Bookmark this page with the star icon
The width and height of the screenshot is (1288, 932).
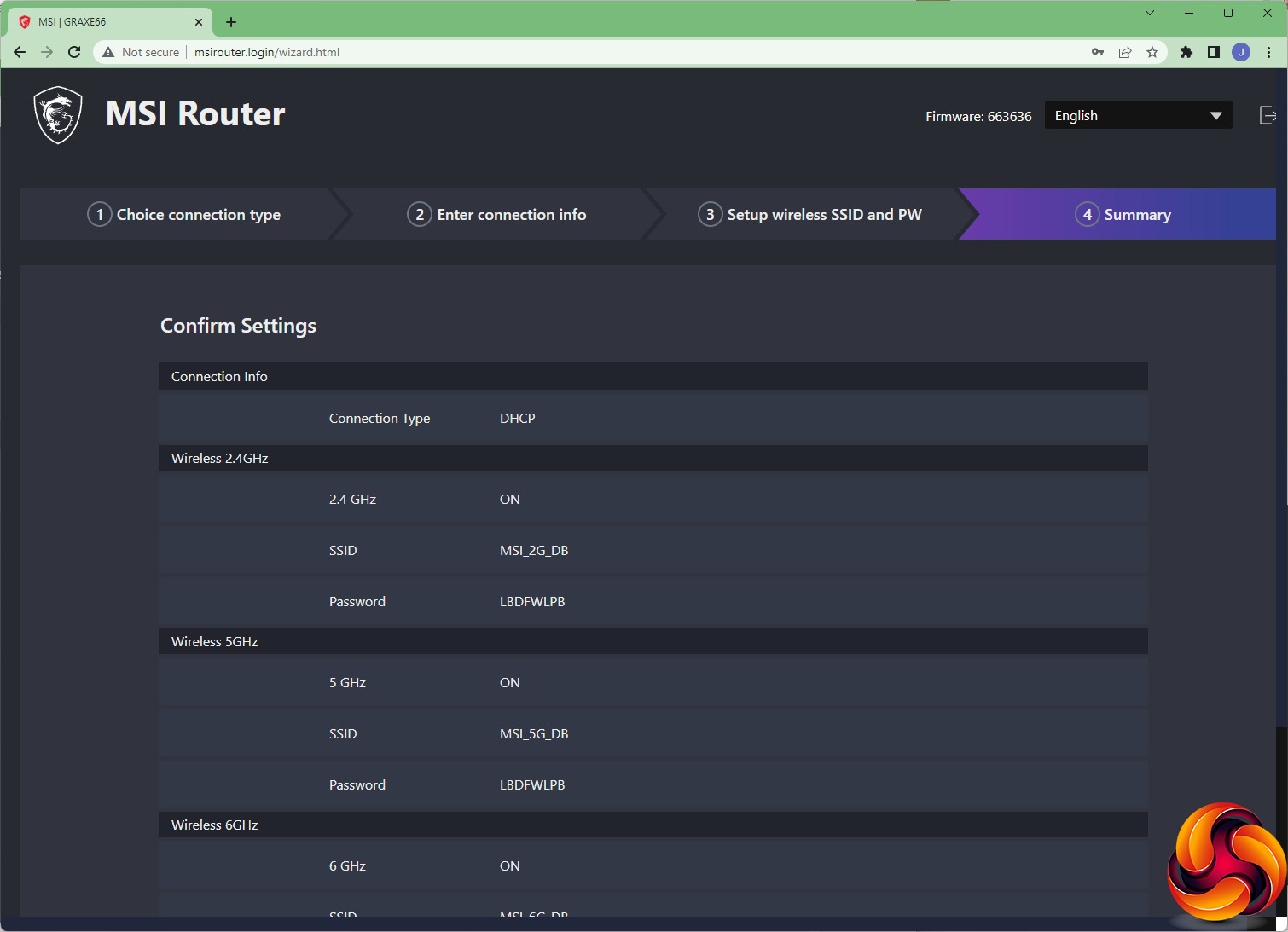1152,52
